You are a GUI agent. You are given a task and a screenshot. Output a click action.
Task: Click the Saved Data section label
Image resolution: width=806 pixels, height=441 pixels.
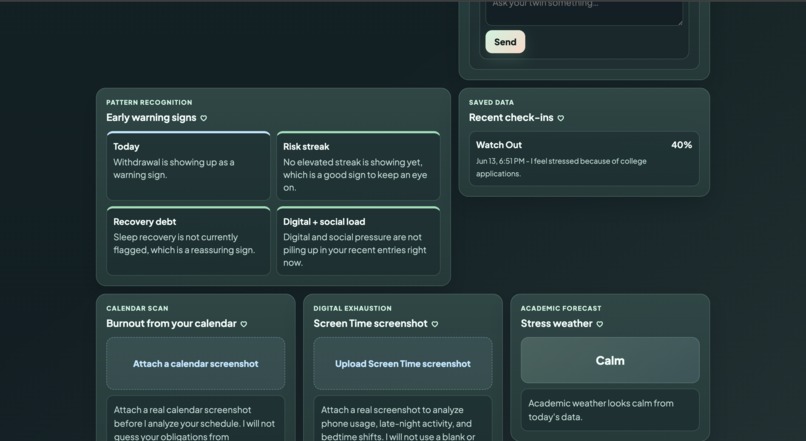(x=491, y=102)
